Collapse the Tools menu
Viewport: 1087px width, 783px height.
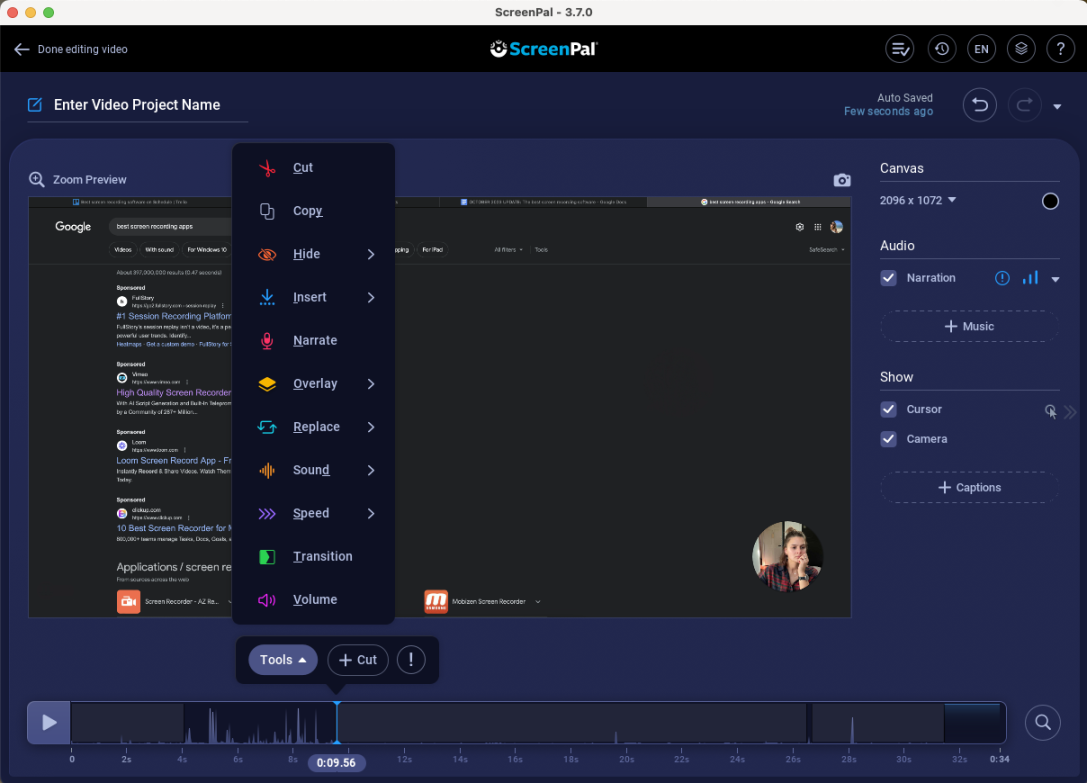(282, 660)
